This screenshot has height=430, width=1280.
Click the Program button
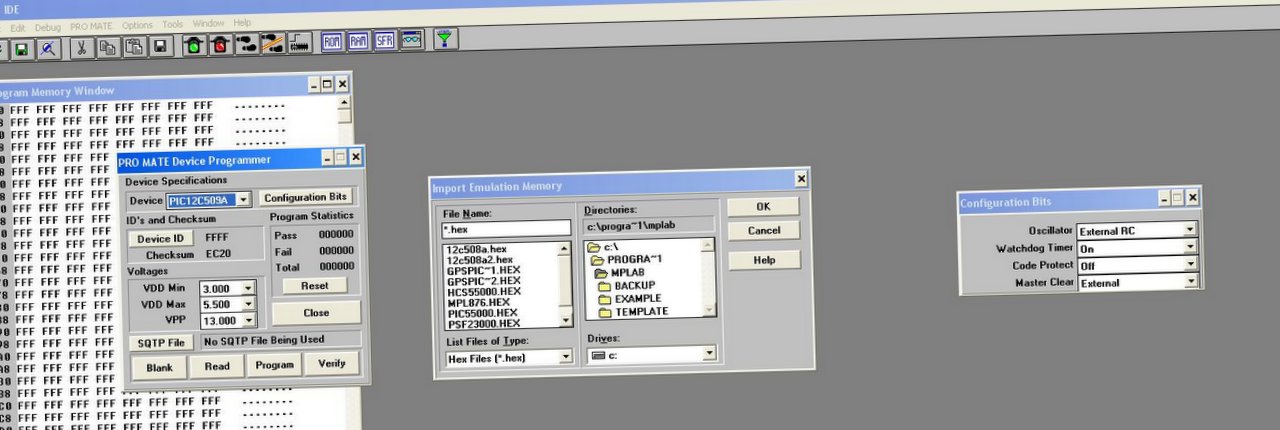274,365
